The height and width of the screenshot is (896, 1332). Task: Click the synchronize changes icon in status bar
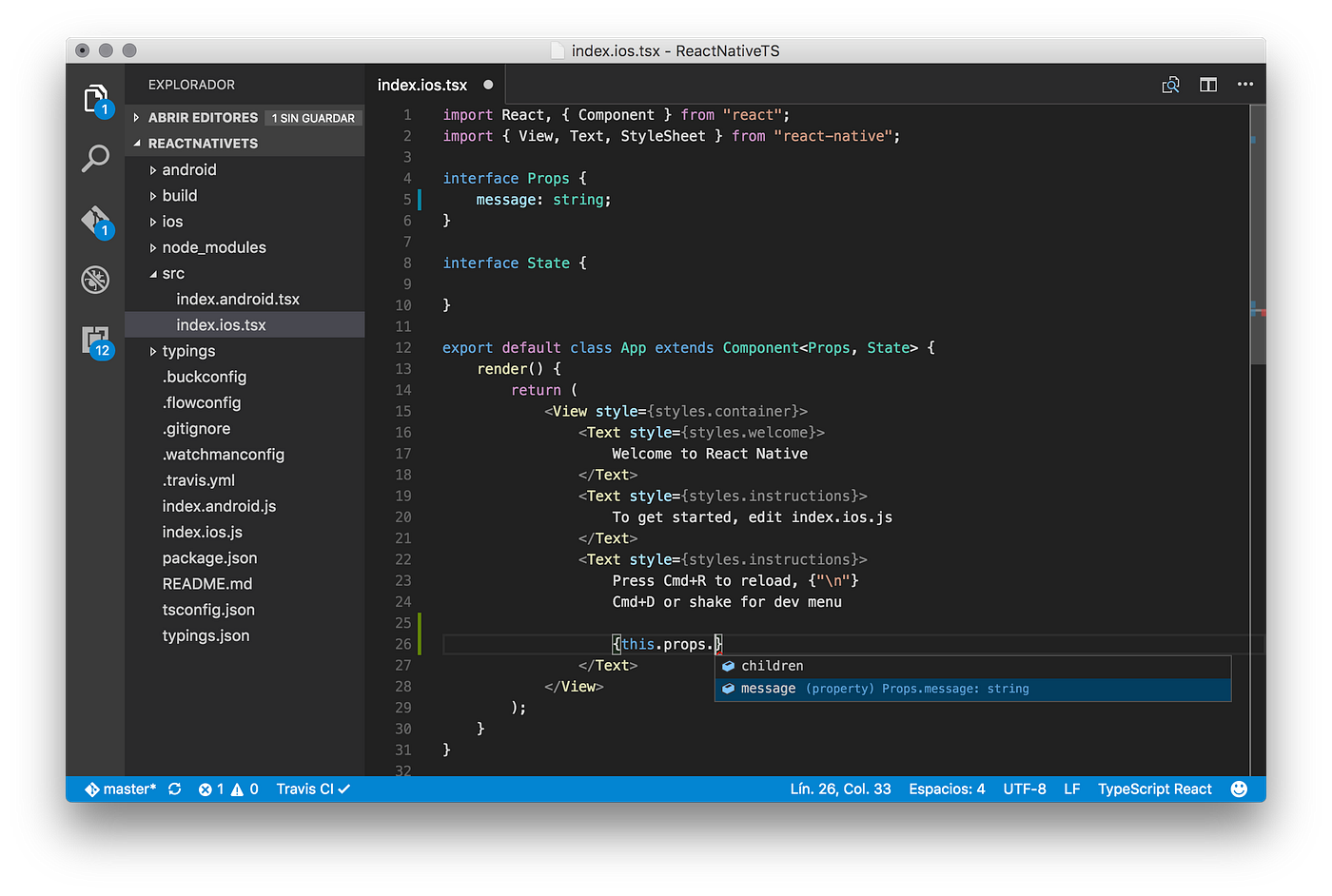(x=174, y=789)
